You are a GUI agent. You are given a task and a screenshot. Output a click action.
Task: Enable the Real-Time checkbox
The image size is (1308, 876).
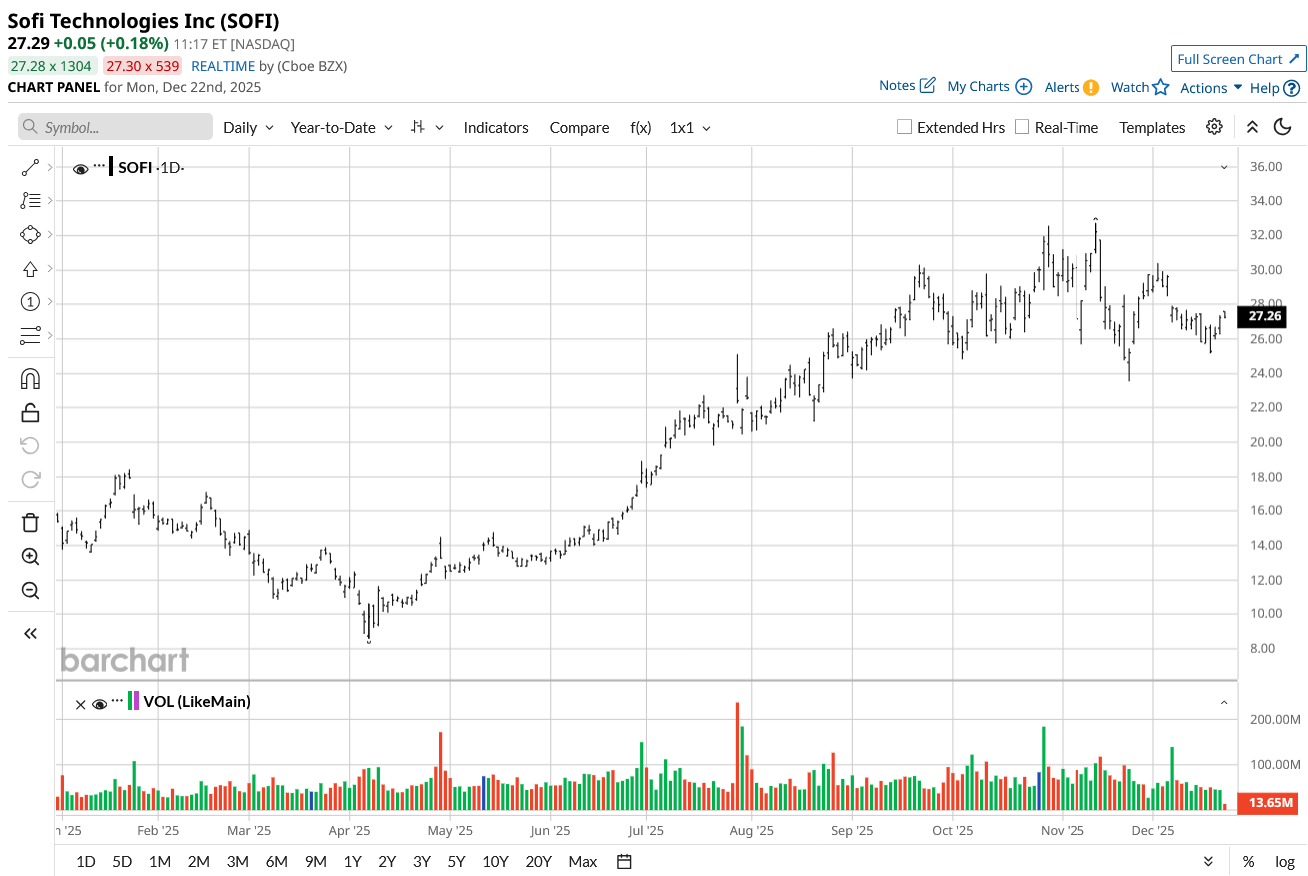tap(1022, 127)
